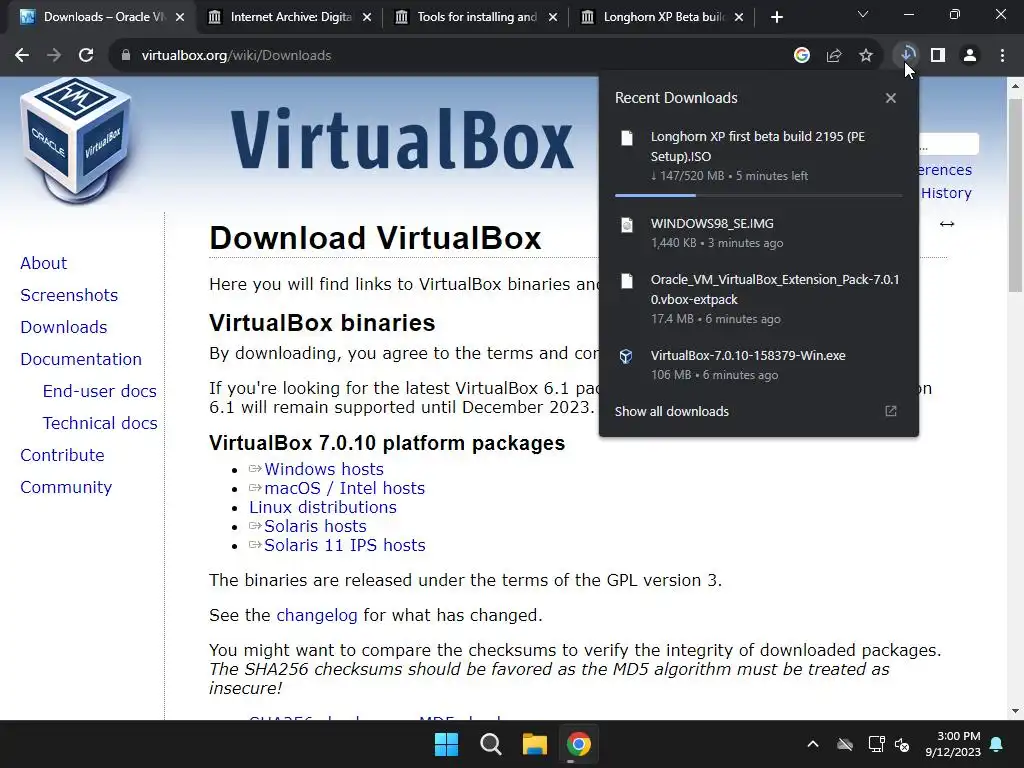Open File Explorer from taskbar

pos(534,744)
